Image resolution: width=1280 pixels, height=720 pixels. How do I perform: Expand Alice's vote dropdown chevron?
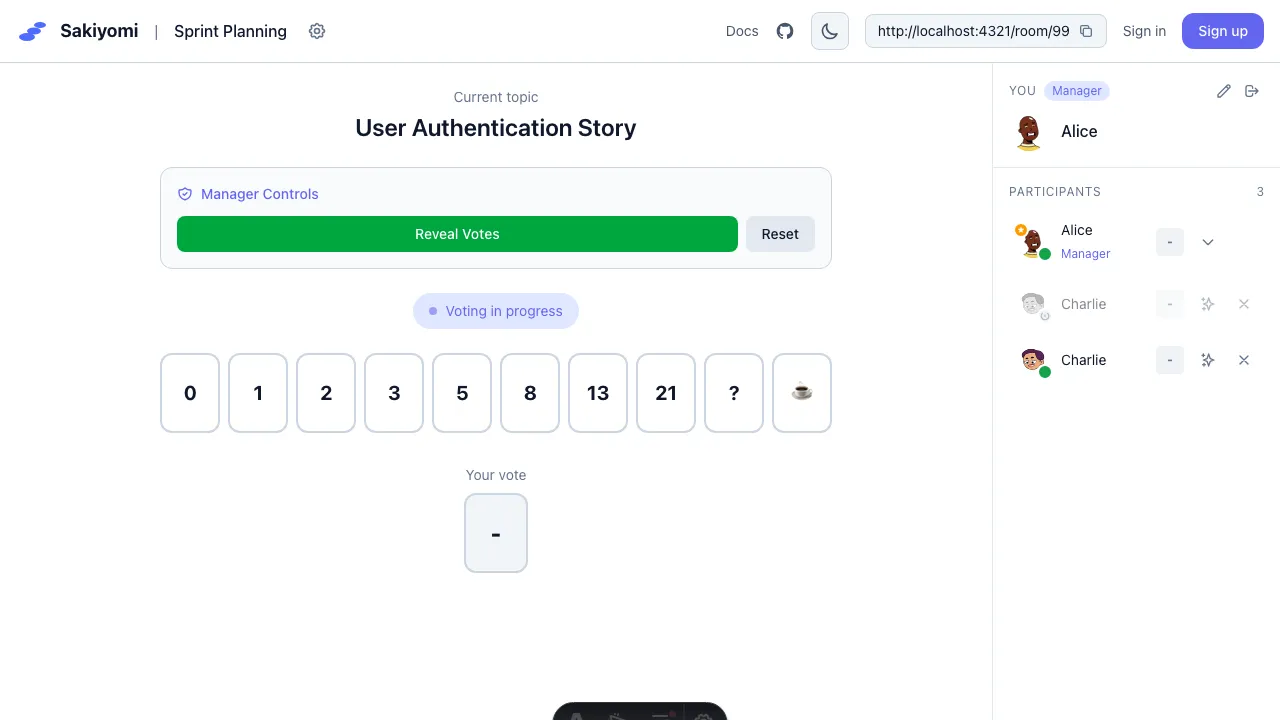pyautogui.click(x=1208, y=242)
